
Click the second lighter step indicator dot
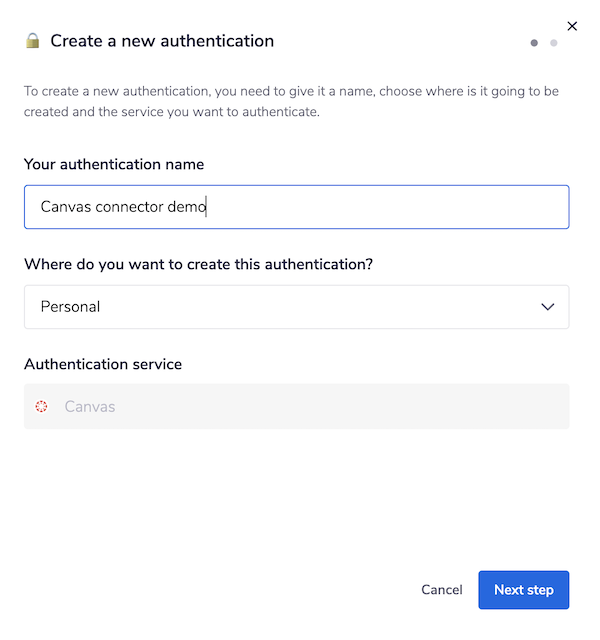click(x=554, y=43)
